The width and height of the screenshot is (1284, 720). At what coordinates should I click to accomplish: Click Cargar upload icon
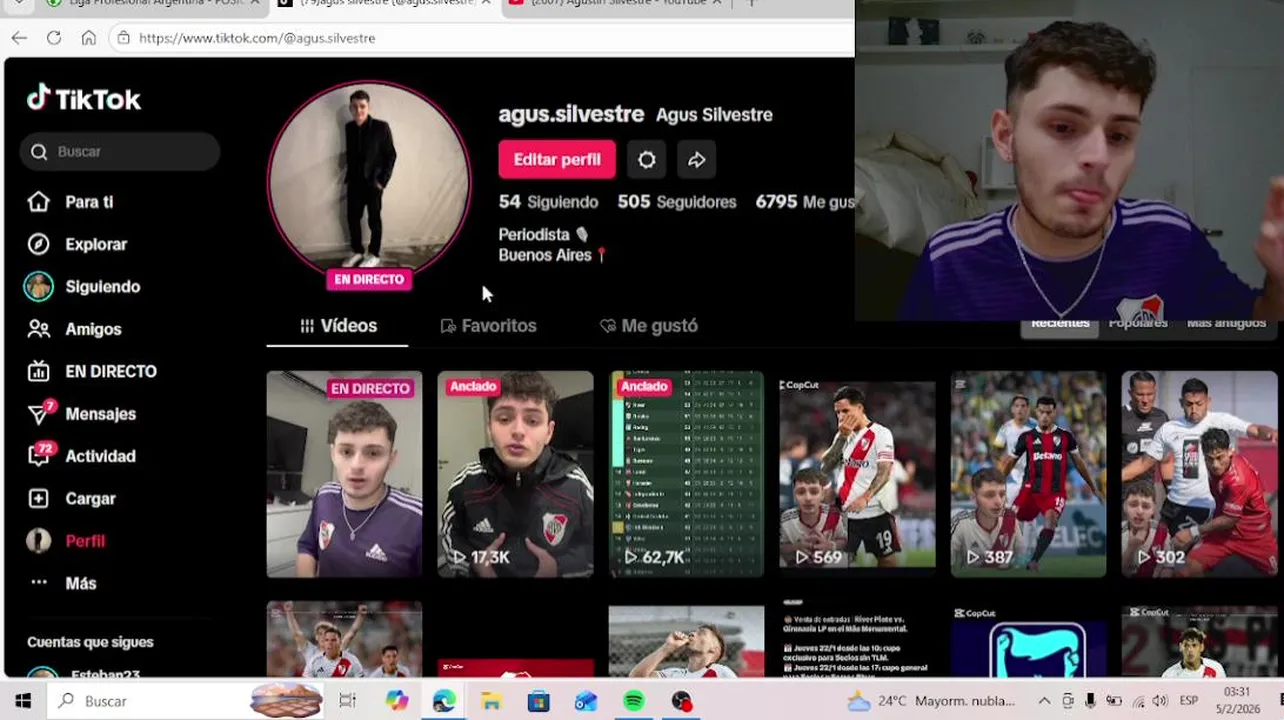[38, 498]
